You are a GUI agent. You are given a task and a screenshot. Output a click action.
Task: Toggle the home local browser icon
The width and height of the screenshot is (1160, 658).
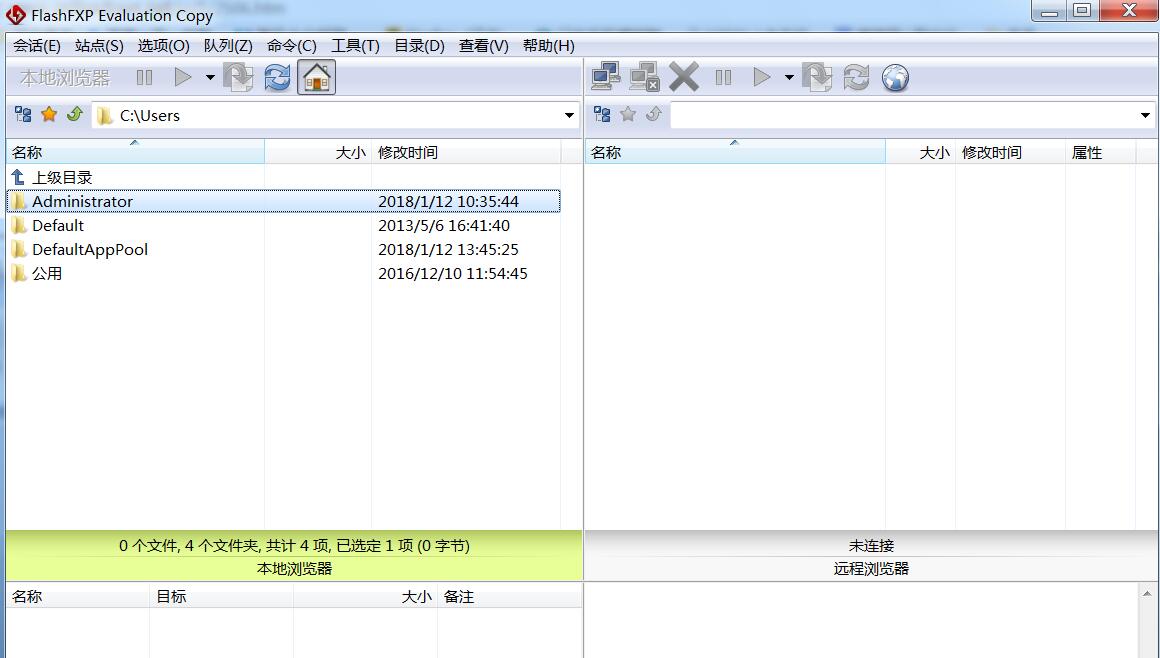click(317, 77)
